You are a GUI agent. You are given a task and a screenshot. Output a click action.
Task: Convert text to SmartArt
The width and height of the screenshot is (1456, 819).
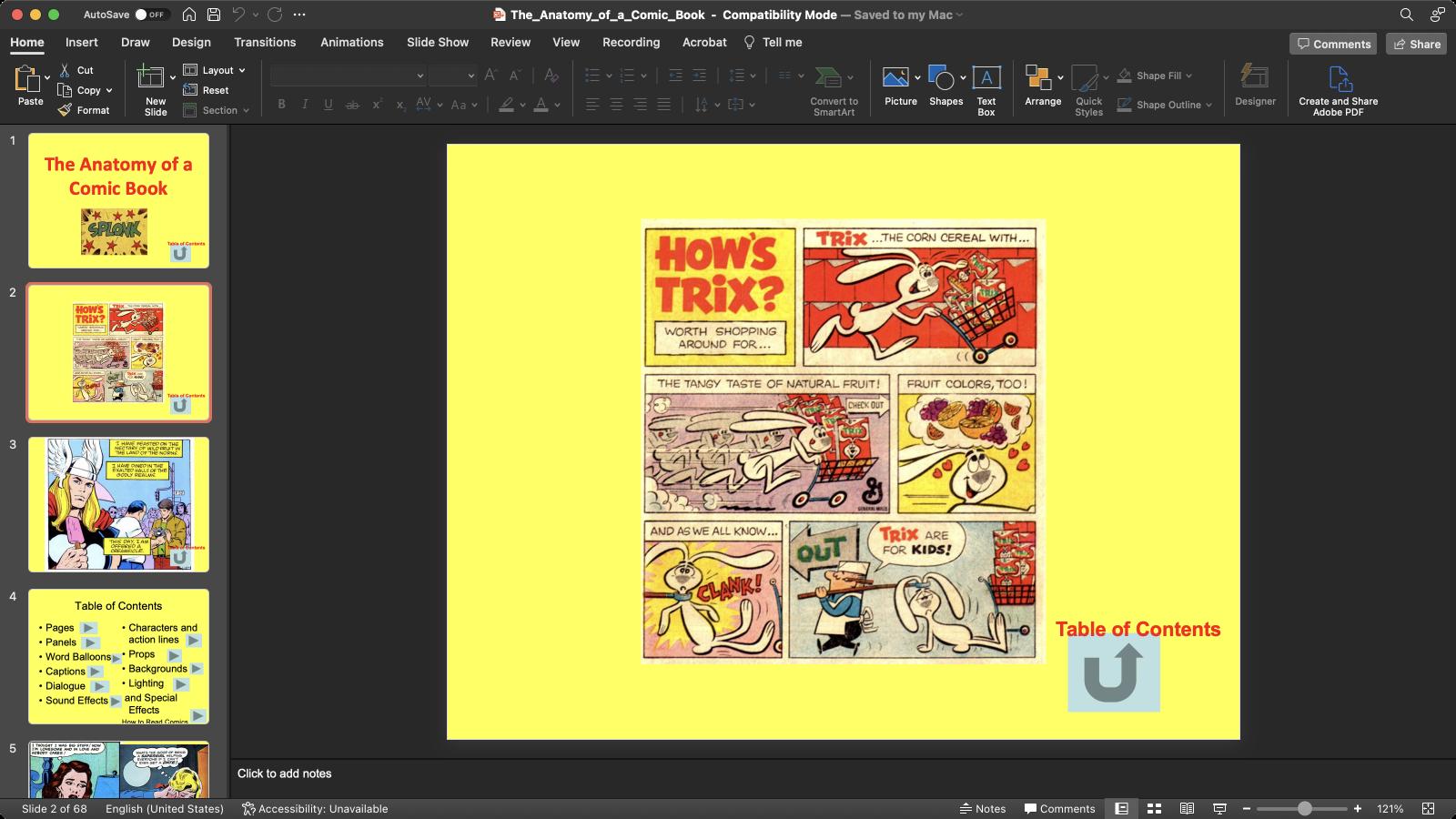tap(834, 90)
